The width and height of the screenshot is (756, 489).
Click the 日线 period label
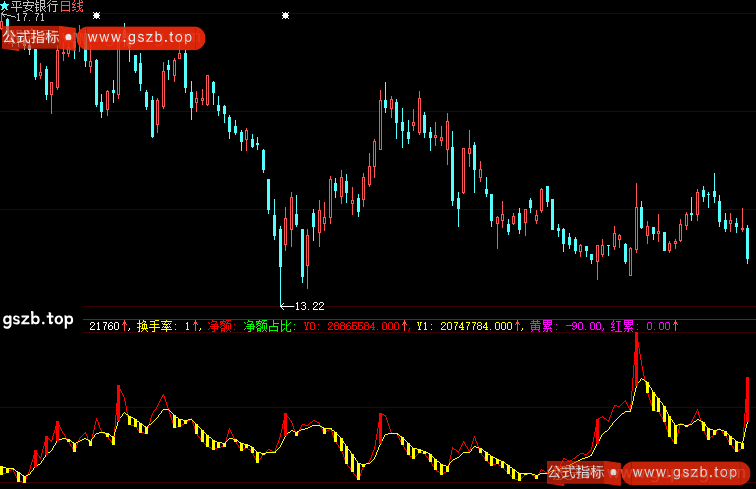pyautogui.click(x=72, y=6)
